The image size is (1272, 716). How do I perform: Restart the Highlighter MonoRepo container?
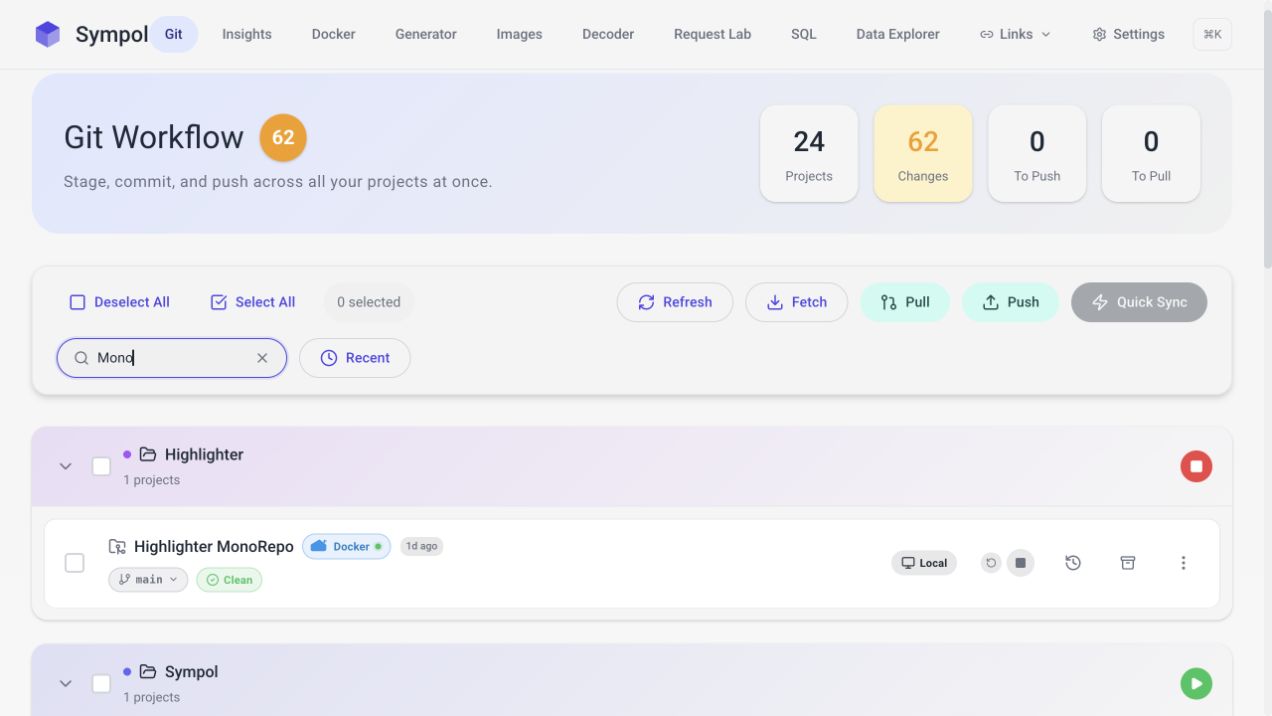click(x=991, y=563)
